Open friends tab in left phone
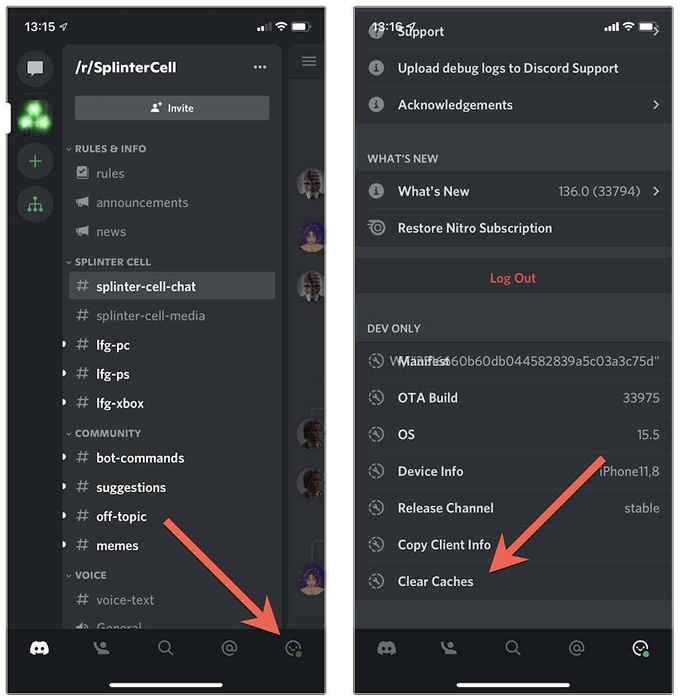680x700 pixels. coord(101,648)
